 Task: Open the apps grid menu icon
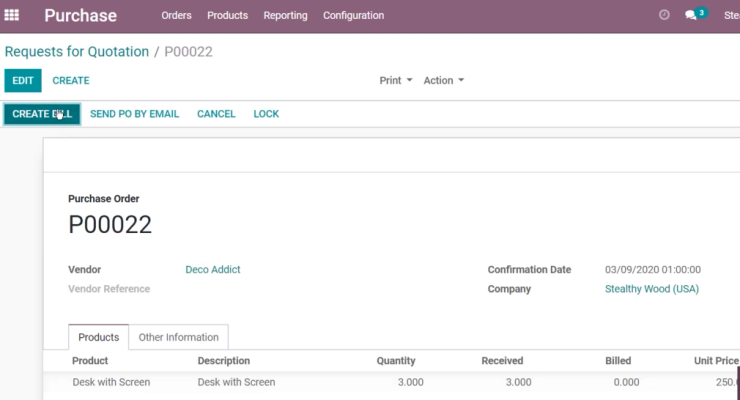pyautogui.click(x=11, y=15)
